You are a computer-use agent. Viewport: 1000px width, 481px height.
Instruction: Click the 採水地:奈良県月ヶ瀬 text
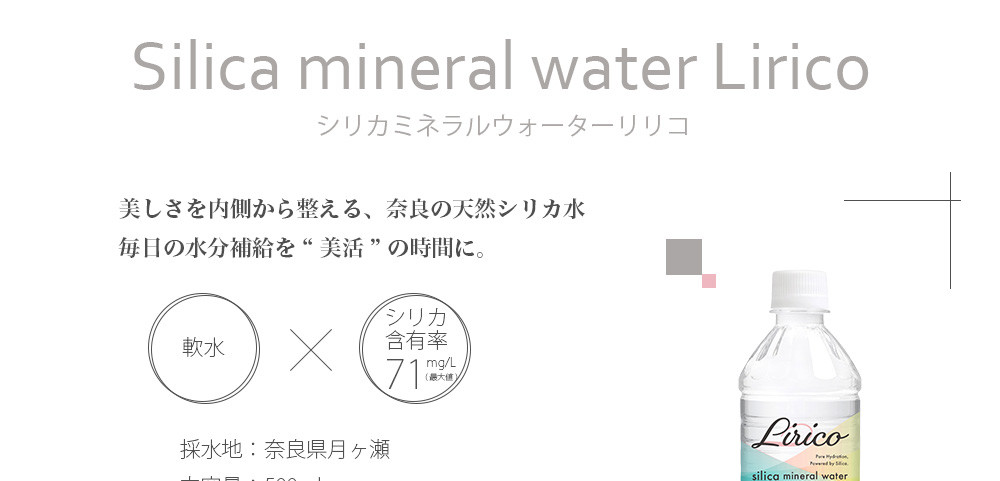285,449
